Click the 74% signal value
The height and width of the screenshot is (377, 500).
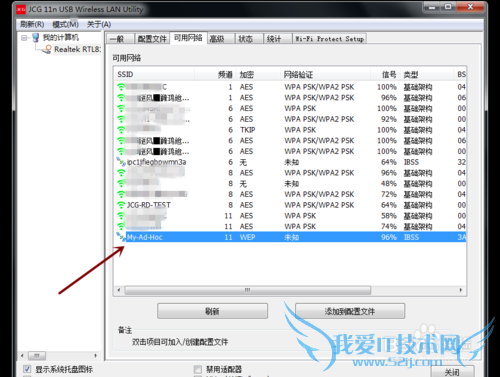pos(389,226)
